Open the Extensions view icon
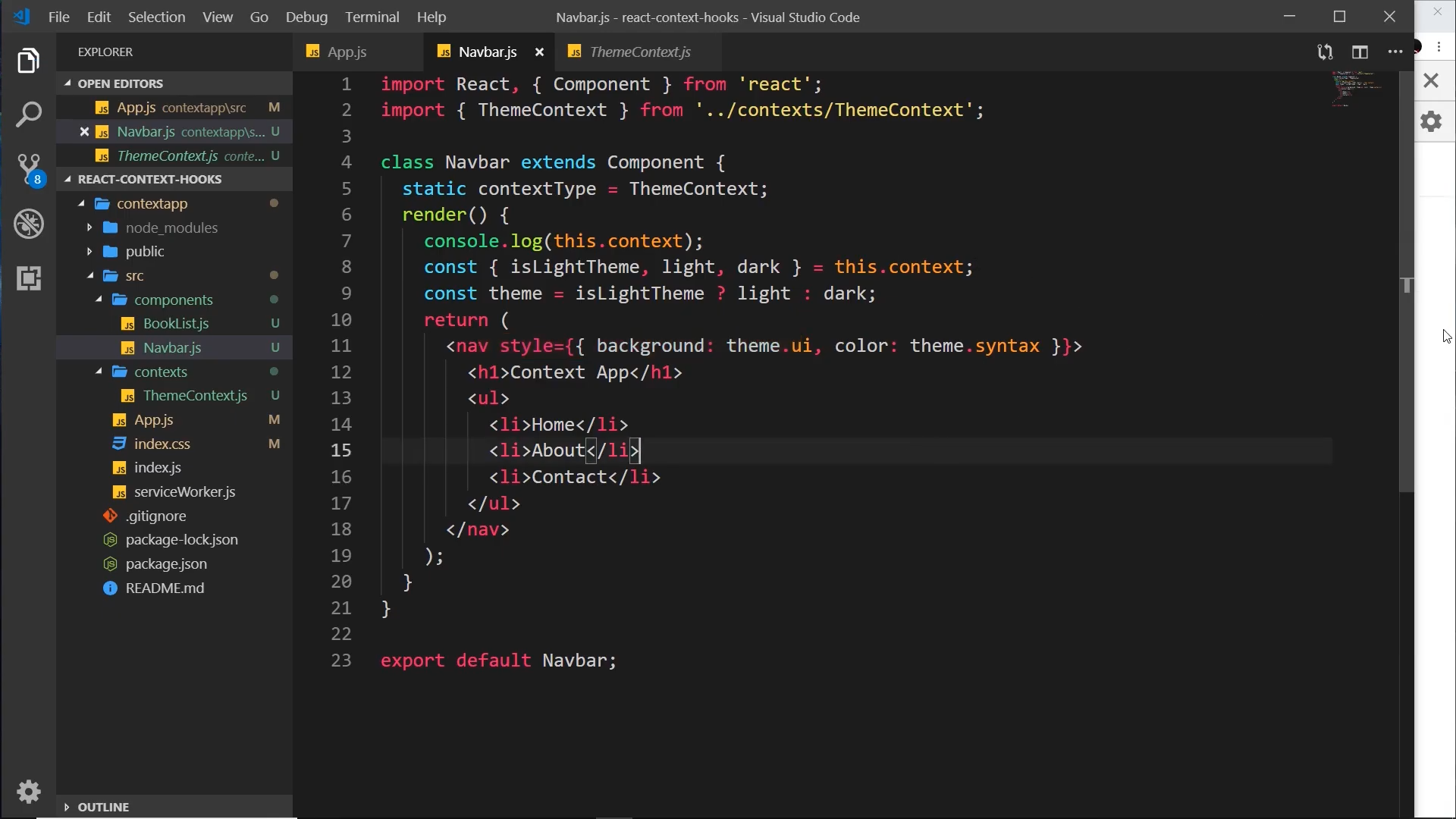The width and height of the screenshot is (1456, 819). click(x=29, y=278)
